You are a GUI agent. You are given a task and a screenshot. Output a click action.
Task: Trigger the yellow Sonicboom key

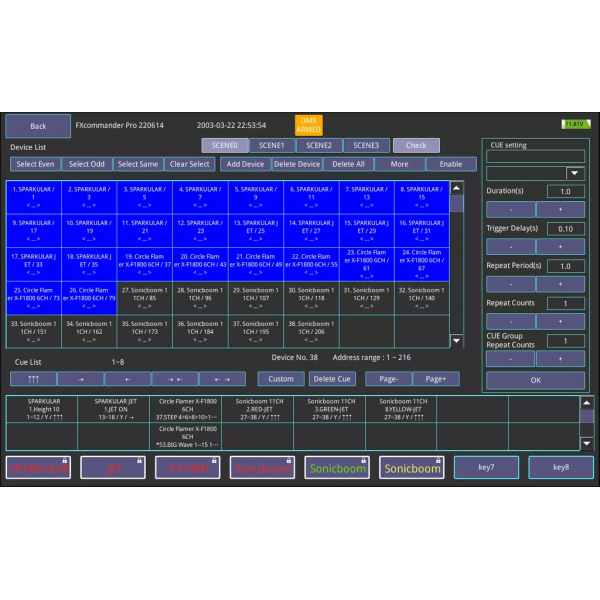point(412,467)
